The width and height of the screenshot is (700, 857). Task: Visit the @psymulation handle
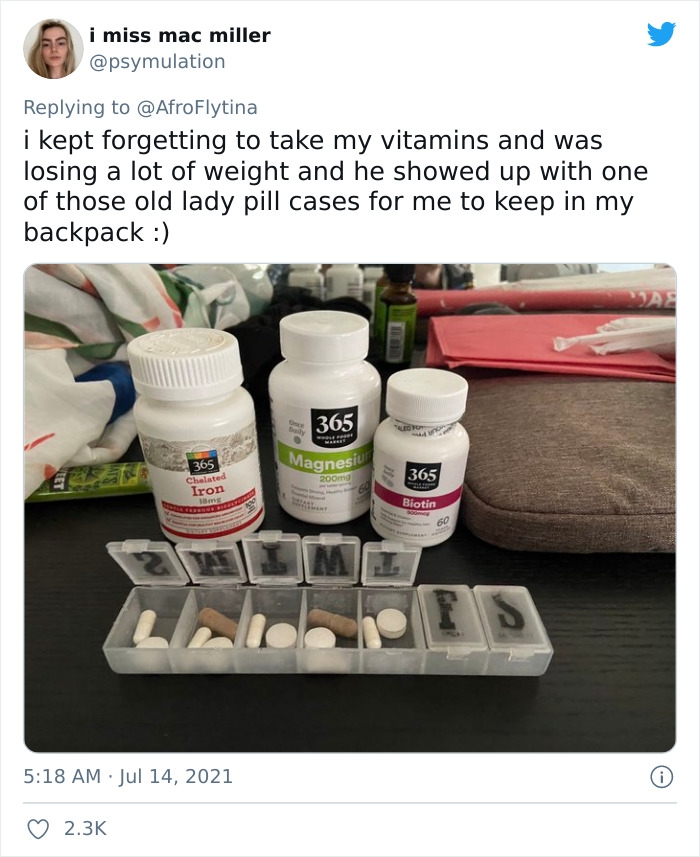point(157,62)
